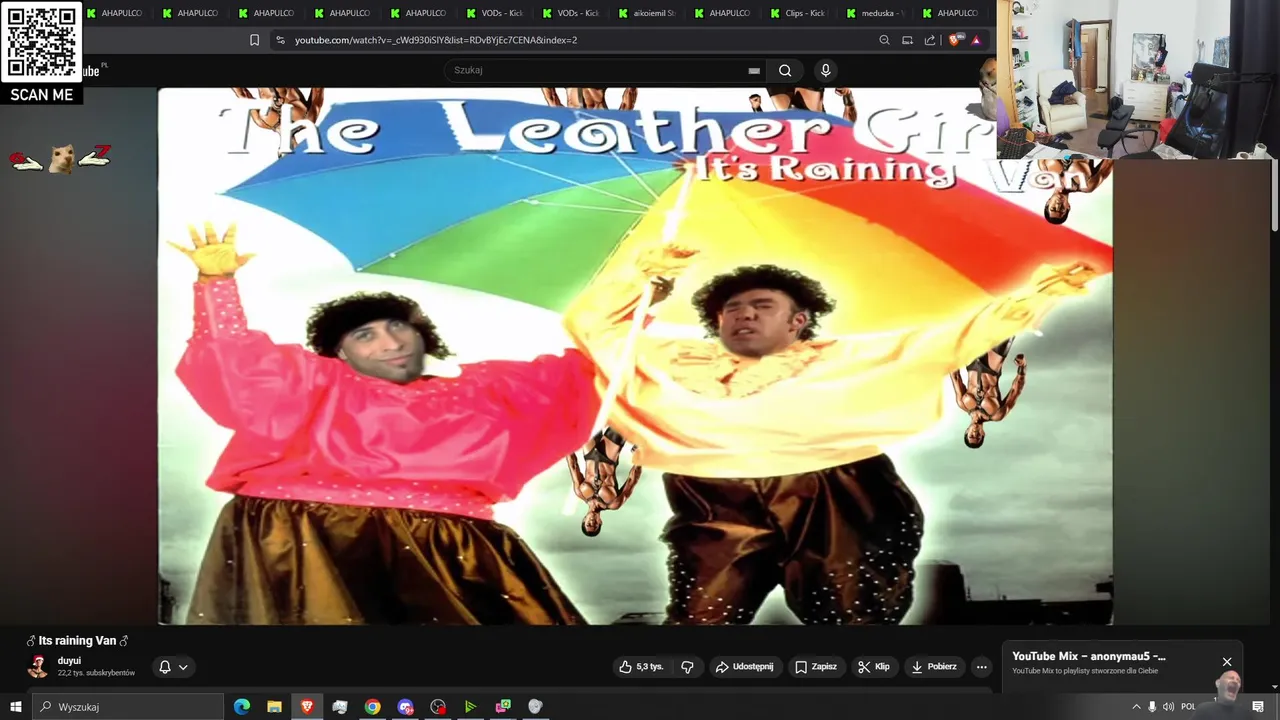This screenshot has height=720, width=1280.
Task: Show hidden system tray icons
Action: 1136,707
